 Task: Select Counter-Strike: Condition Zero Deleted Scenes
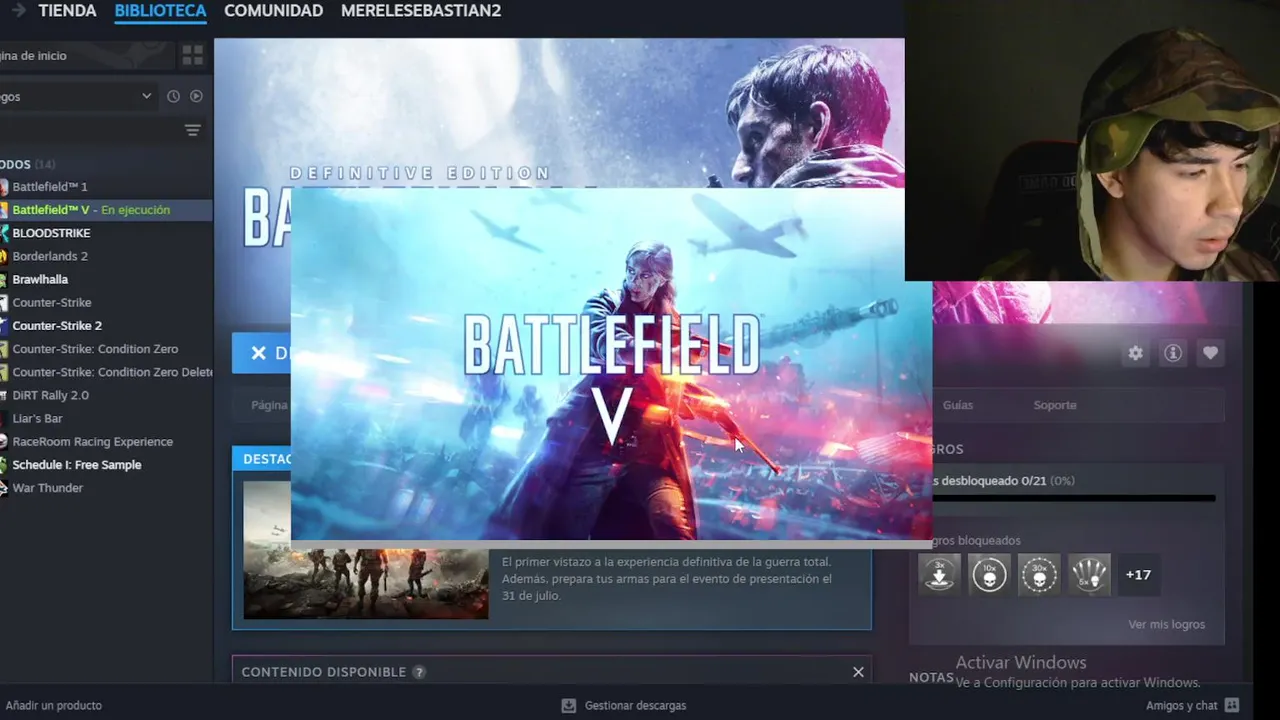(x=106, y=372)
